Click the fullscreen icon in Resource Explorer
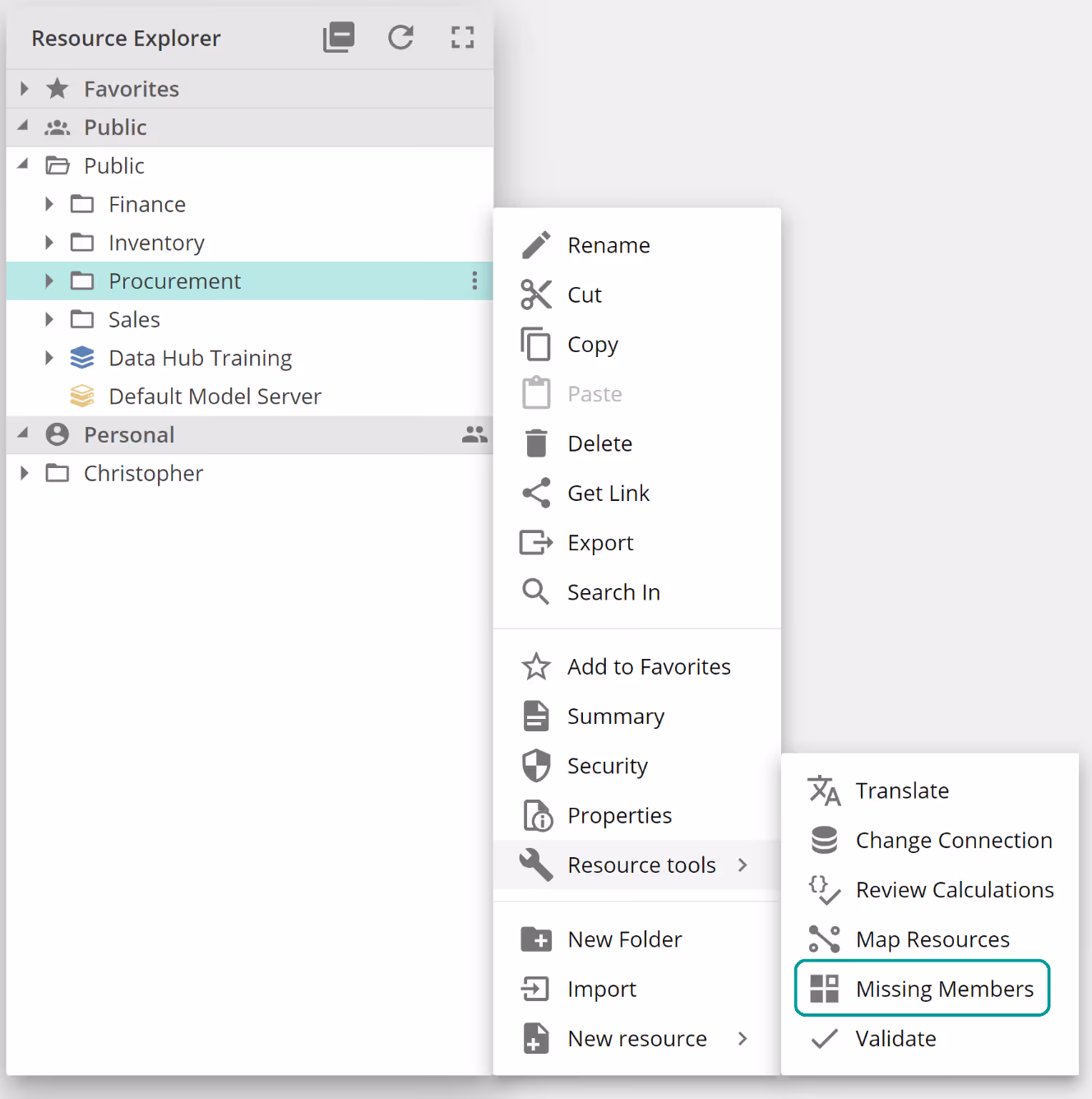 [462, 38]
